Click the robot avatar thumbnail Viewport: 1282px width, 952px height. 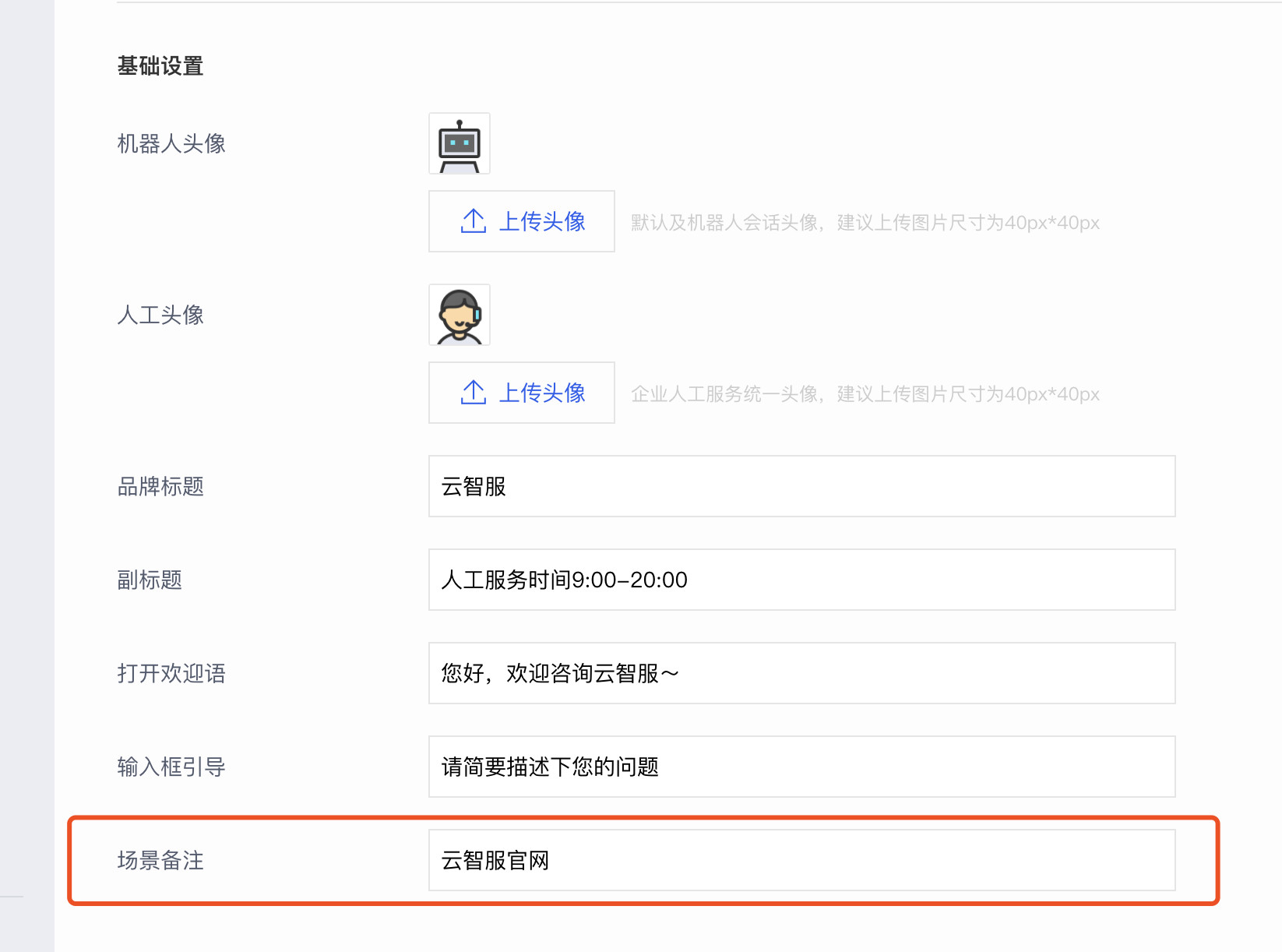pyautogui.click(x=460, y=143)
